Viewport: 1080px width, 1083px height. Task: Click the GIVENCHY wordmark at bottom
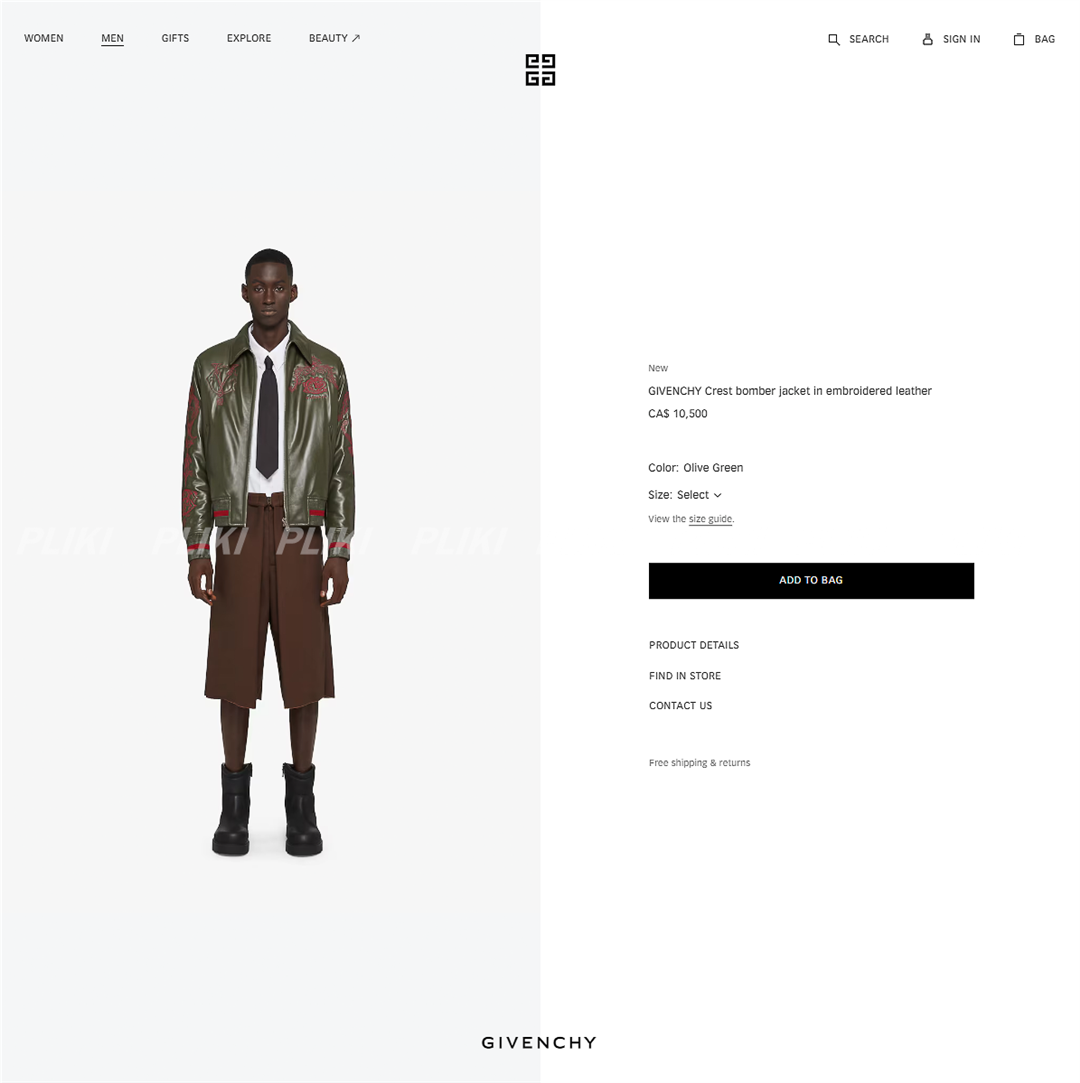click(539, 1042)
